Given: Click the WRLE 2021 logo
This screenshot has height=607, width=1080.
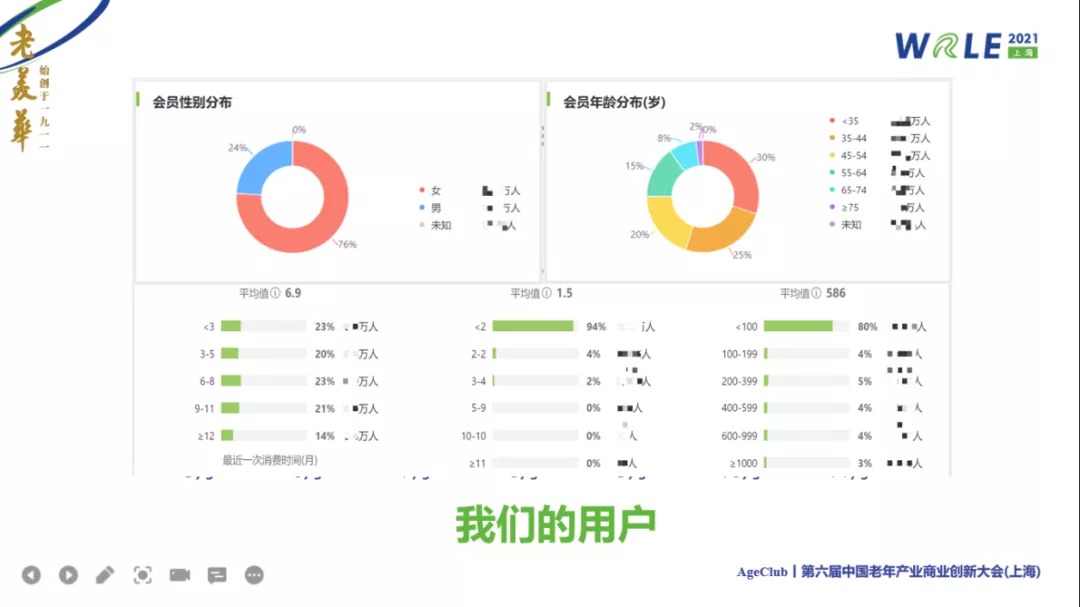Looking at the screenshot, I should 965,45.
